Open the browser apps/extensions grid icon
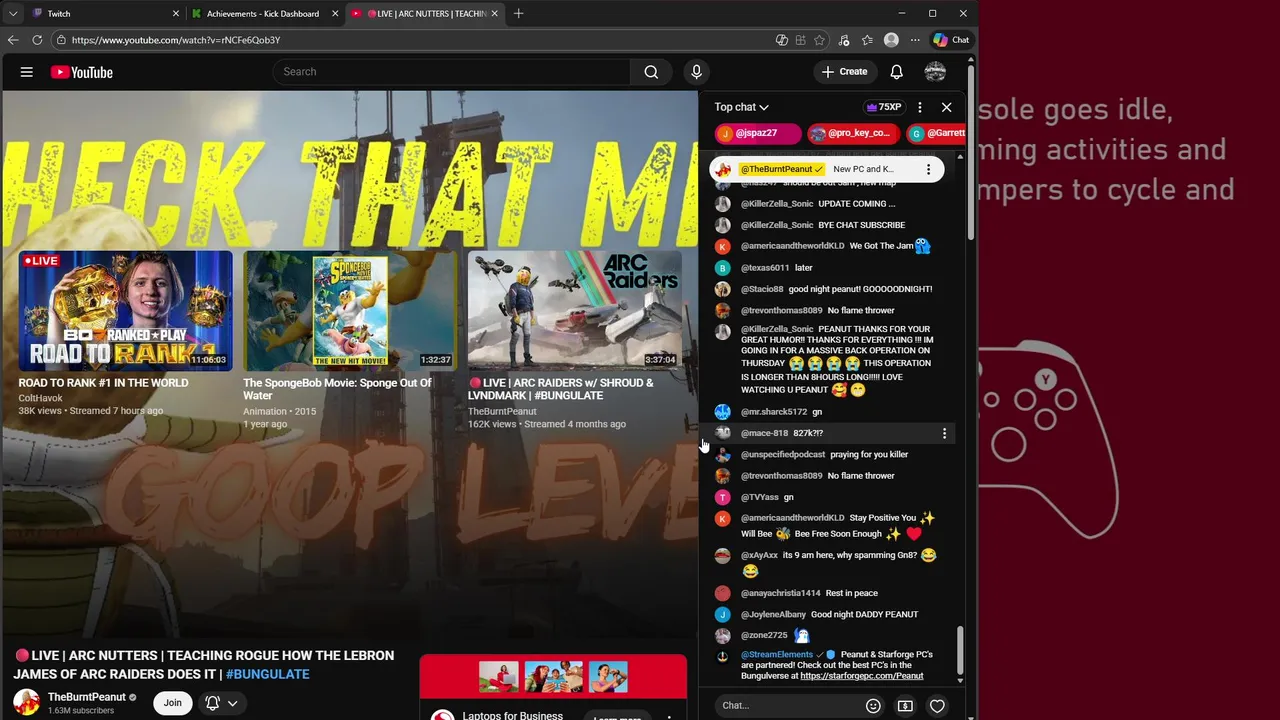 click(x=801, y=40)
